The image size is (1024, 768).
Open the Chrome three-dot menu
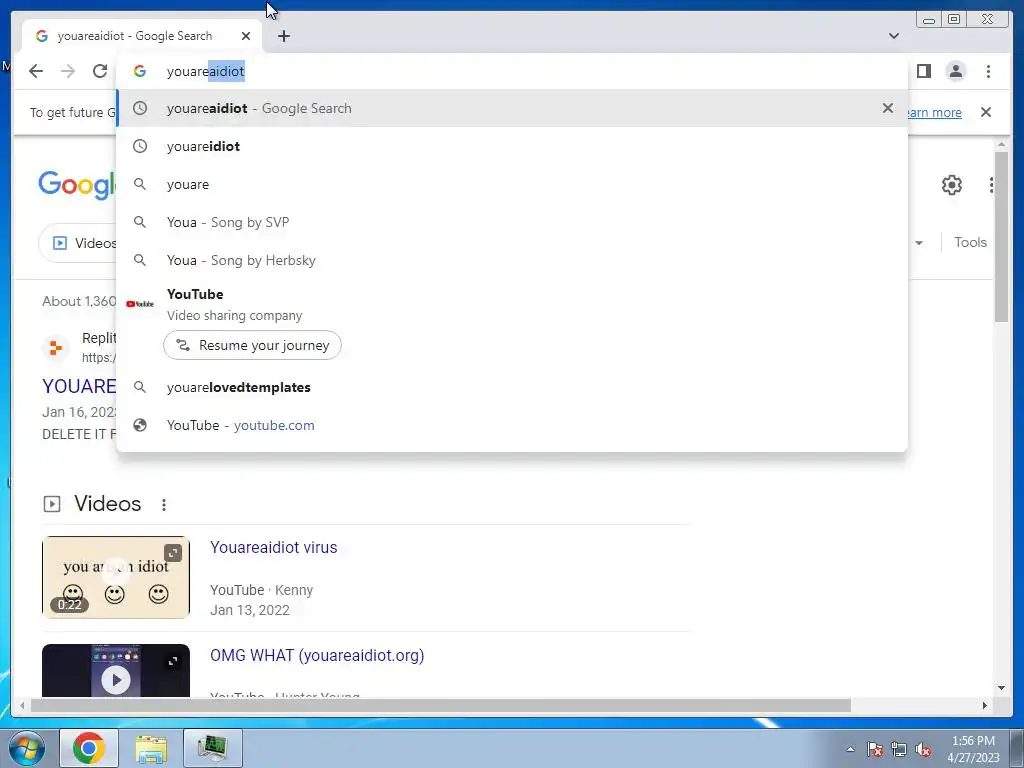click(988, 71)
